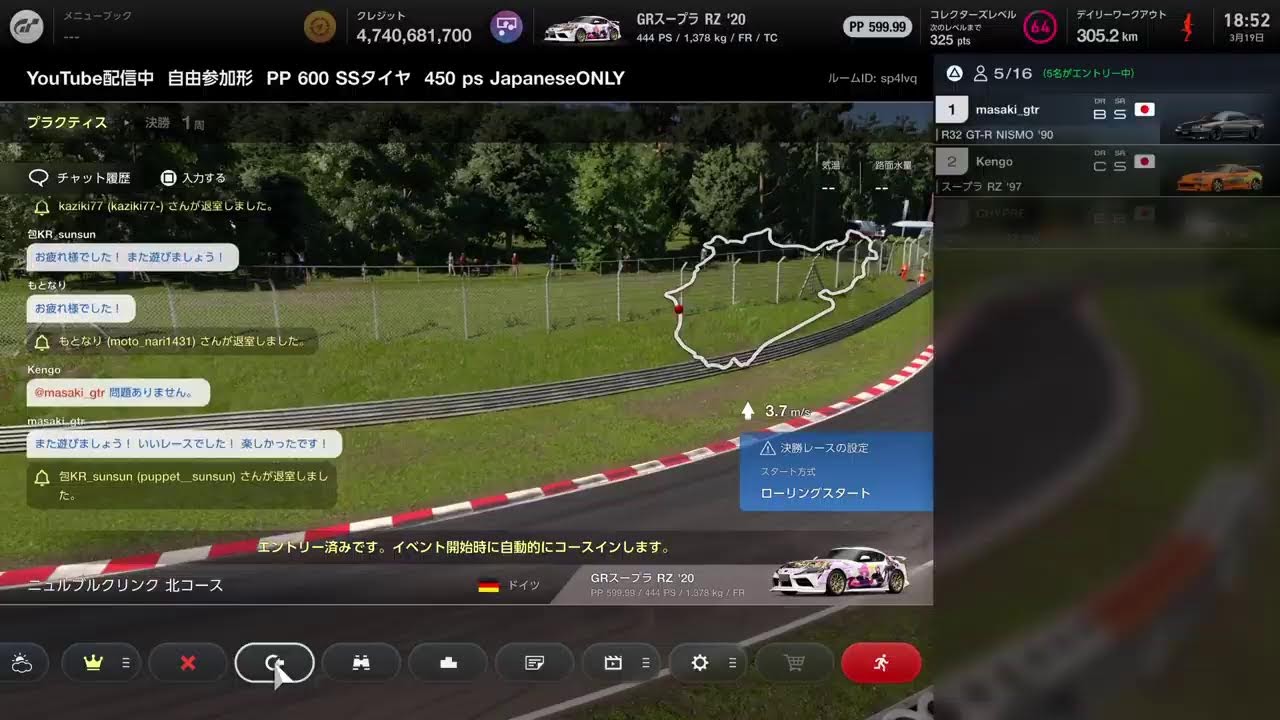
Task: Click the 18:52 clock
Action: [x=1246, y=20]
